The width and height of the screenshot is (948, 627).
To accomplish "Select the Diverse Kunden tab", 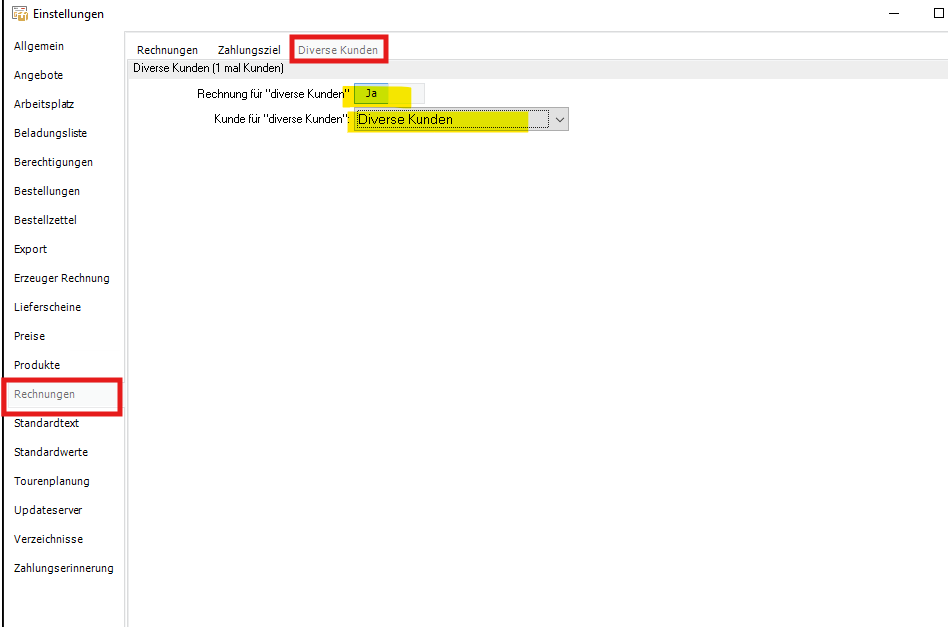I will (338, 50).
